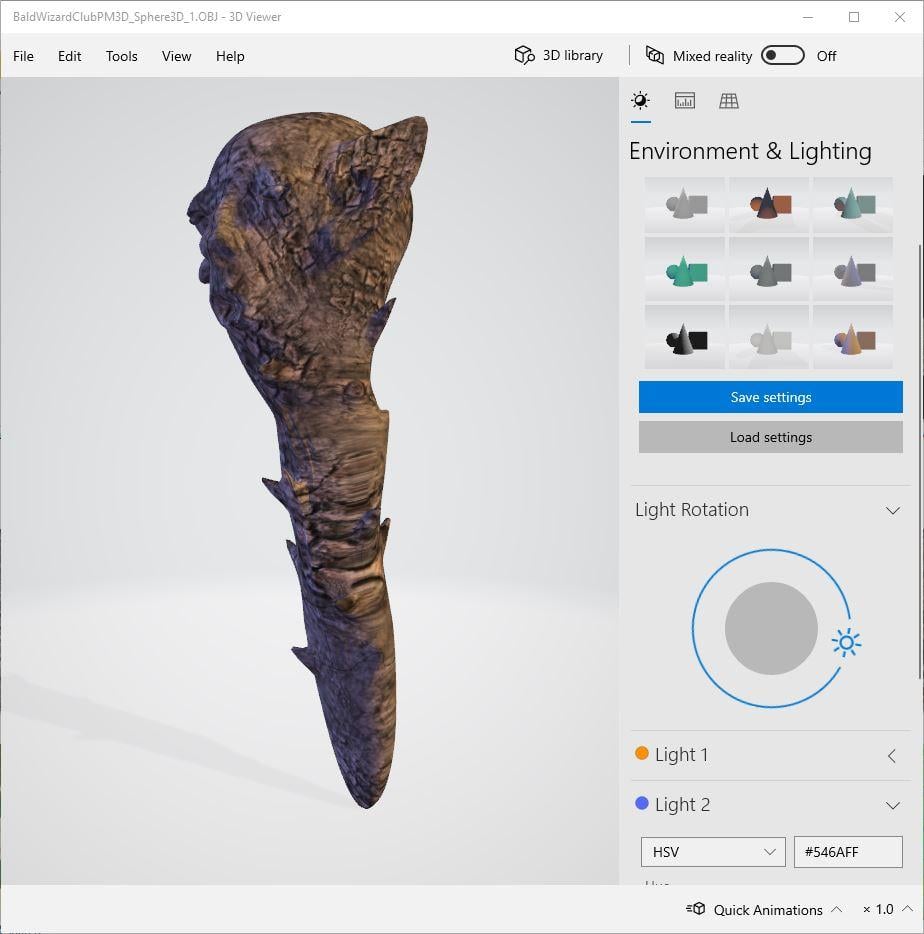Open the Help menu
The width and height of the screenshot is (924, 934).
[230, 56]
